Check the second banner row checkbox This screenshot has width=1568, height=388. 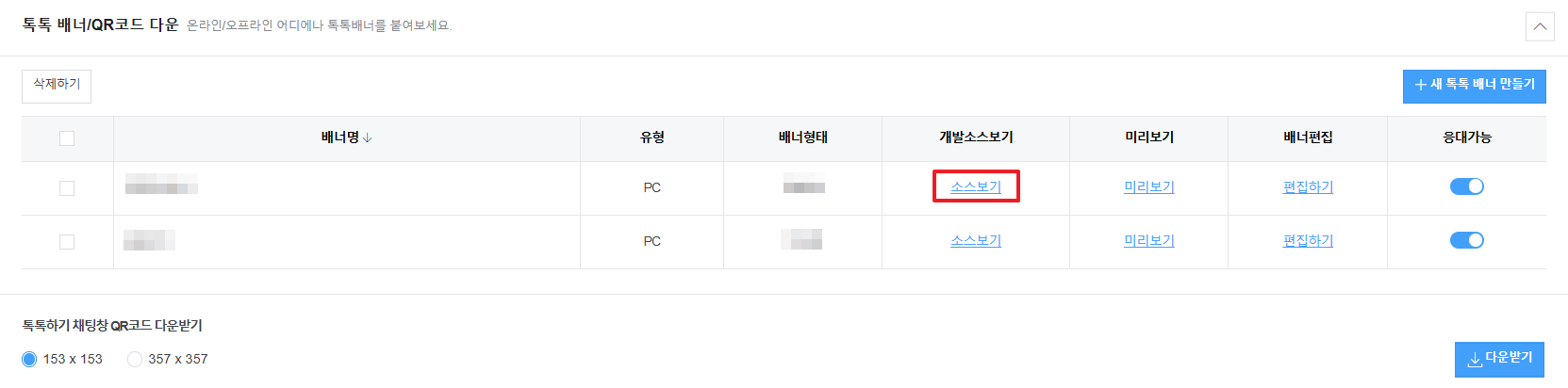click(67, 242)
